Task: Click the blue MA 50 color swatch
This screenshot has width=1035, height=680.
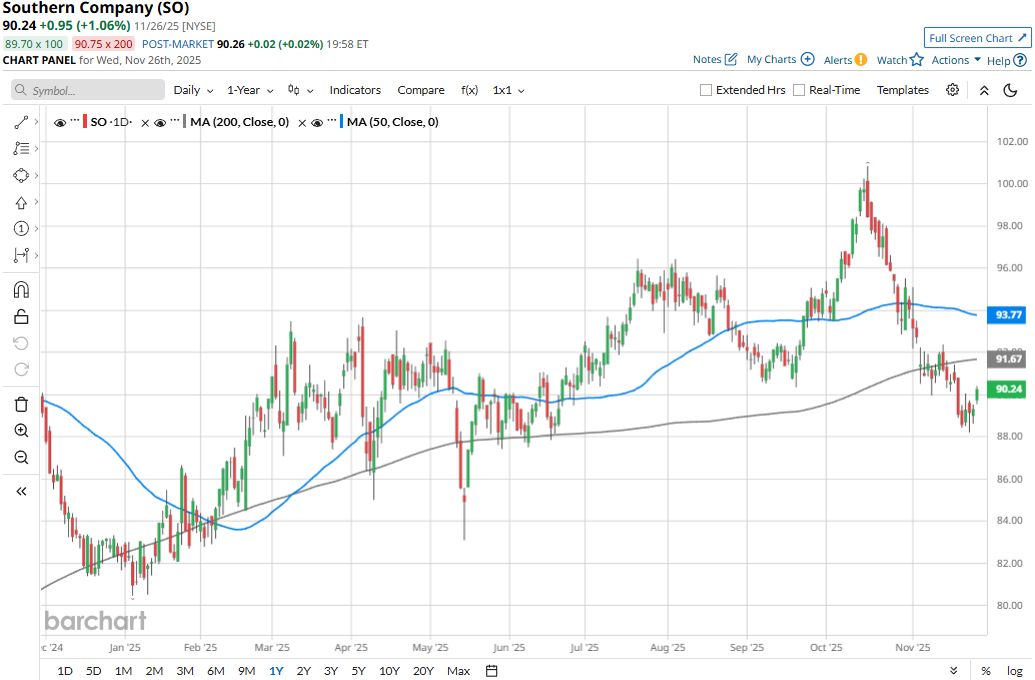Action: point(341,123)
